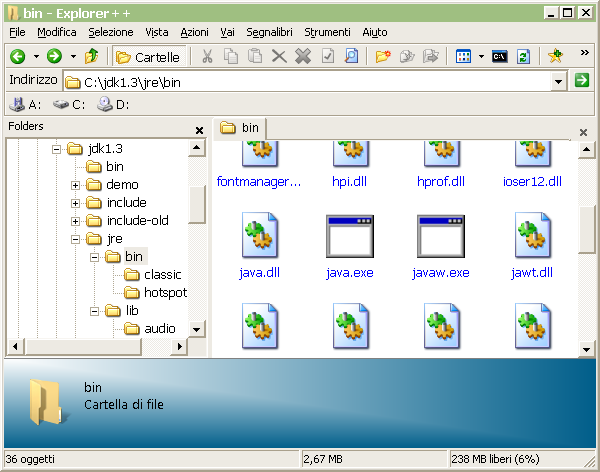The height and width of the screenshot is (472, 600).
Task: Click file list scrollbar down arrow
Action: pyautogui.click(x=586, y=349)
